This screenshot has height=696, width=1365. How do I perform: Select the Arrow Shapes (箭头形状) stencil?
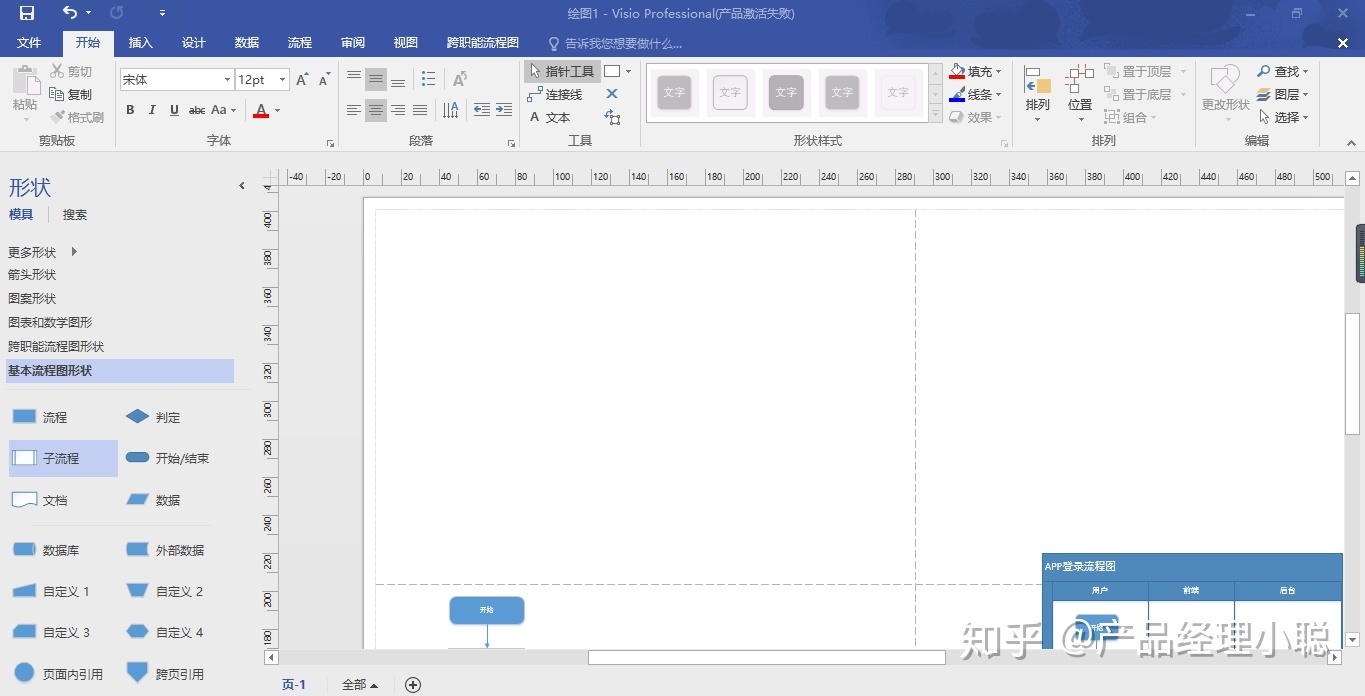point(32,274)
